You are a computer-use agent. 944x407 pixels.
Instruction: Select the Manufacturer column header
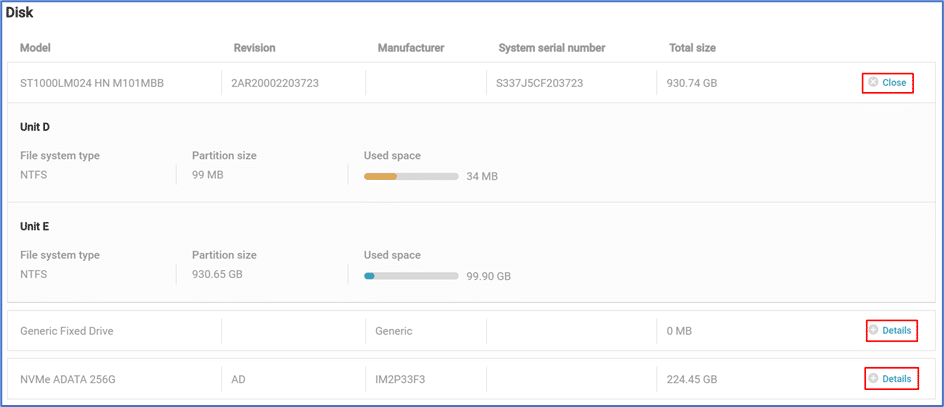tap(410, 48)
